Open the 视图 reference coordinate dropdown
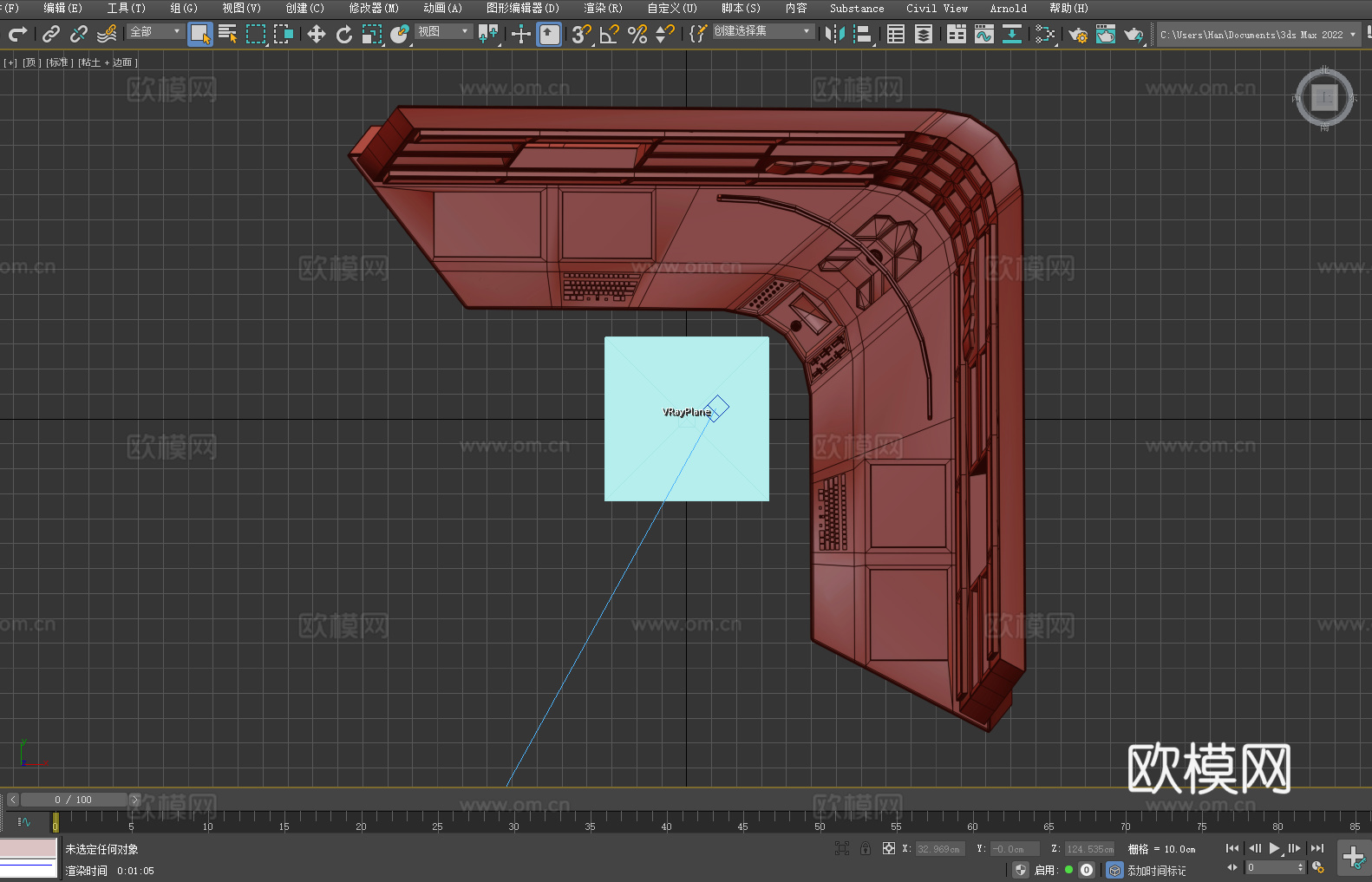The width and height of the screenshot is (1372, 882). point(443,31)
